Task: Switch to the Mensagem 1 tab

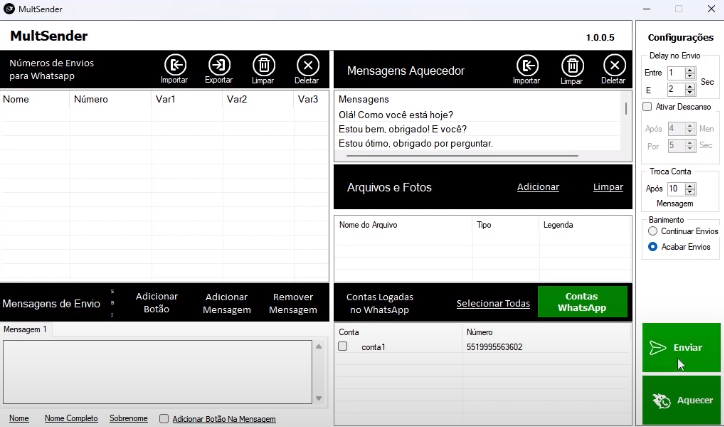Action: coord(25,330)
